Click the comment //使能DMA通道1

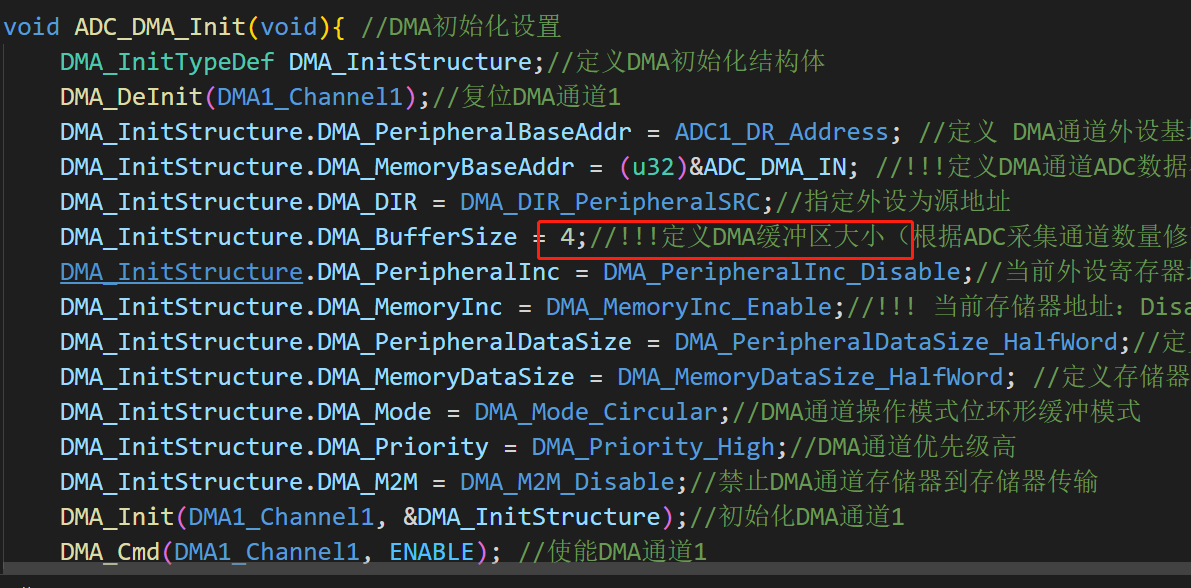612,552
